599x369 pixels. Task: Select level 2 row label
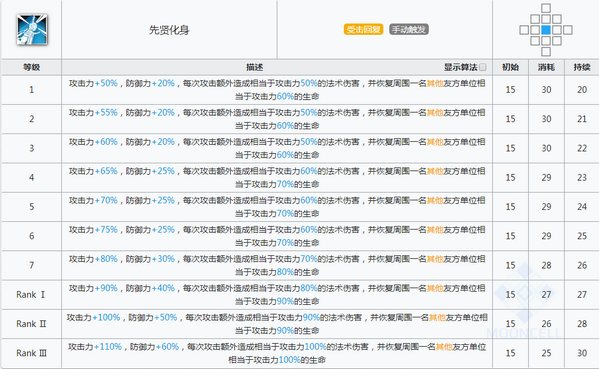31,119
